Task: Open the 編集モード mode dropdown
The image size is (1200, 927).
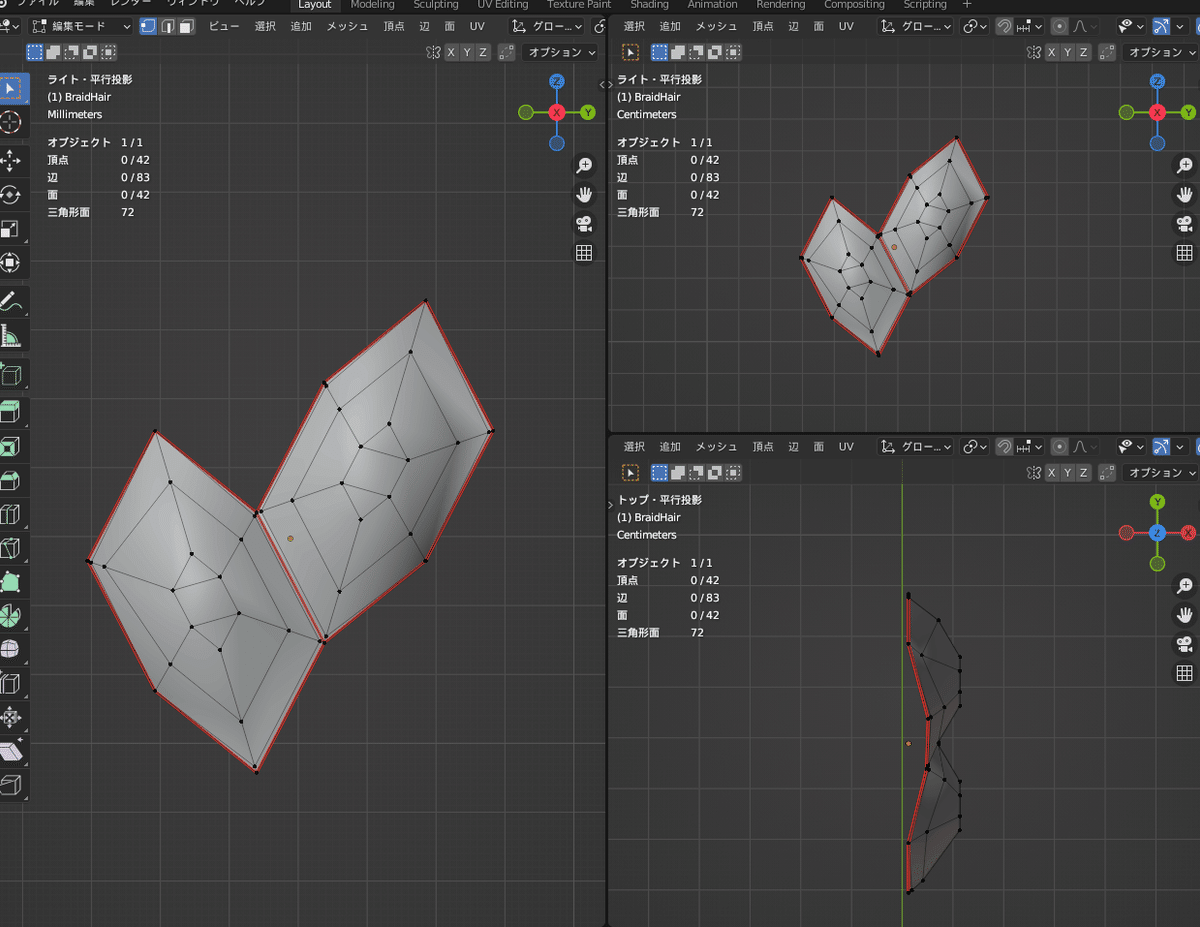Action: pos(80,26)
